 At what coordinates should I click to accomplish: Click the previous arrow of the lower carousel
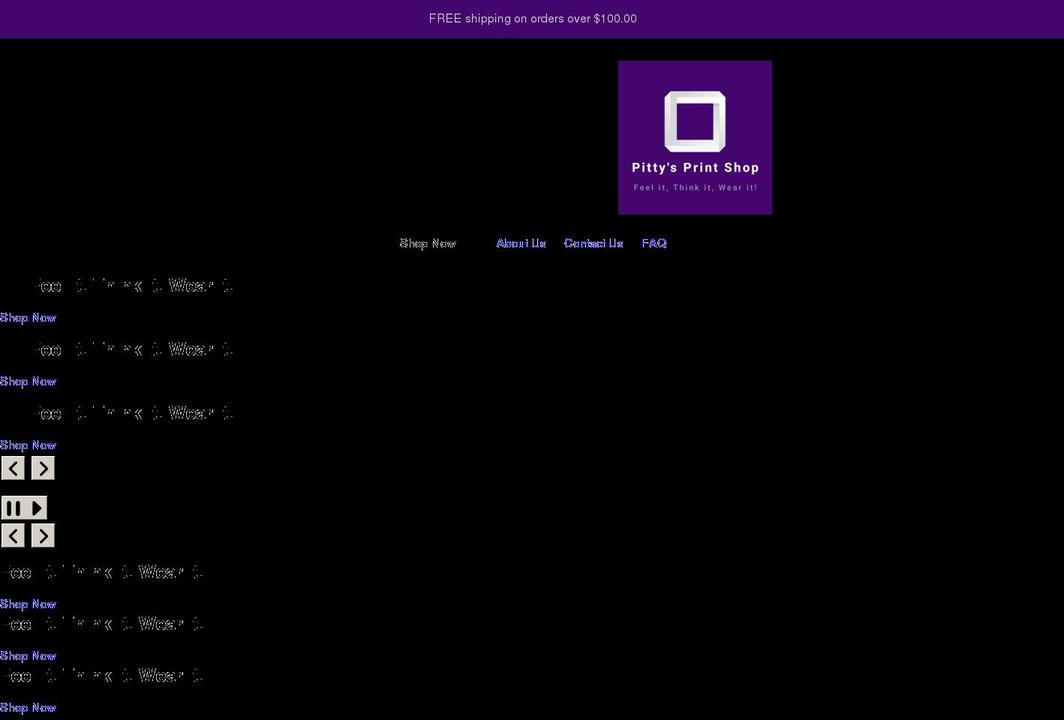click(12, 535)
